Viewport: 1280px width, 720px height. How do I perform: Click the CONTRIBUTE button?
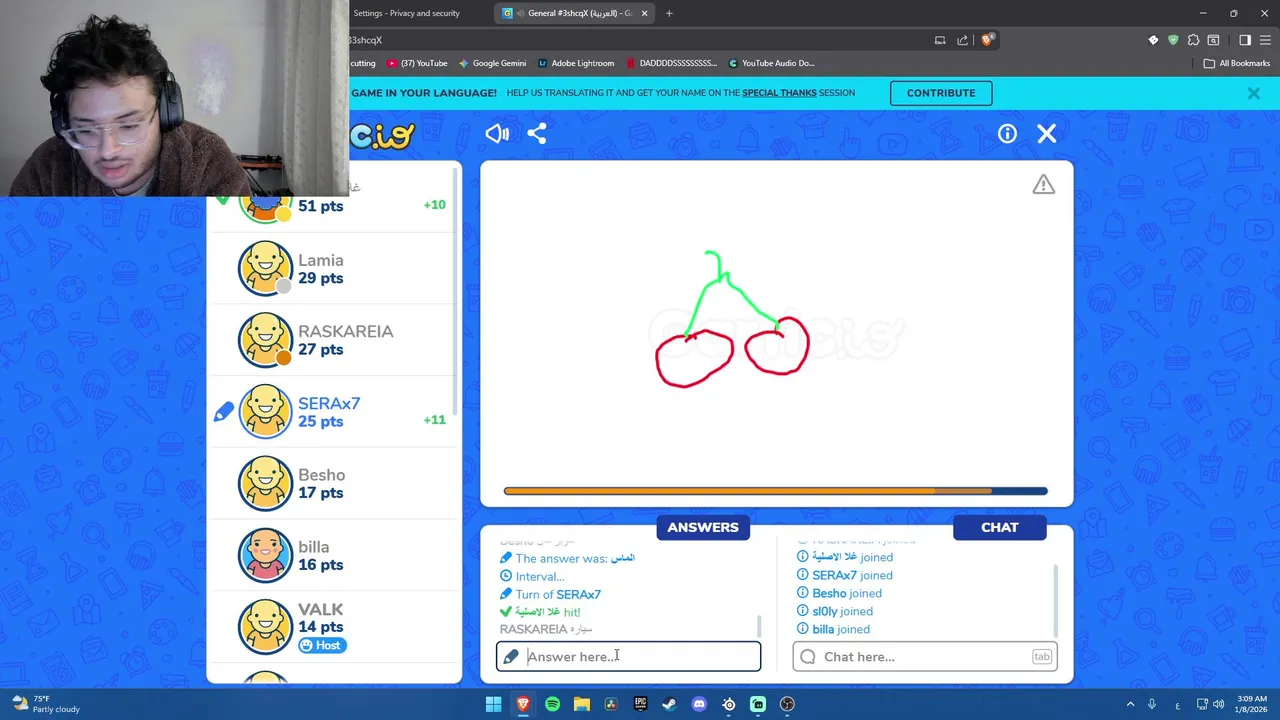coord(941,93)
